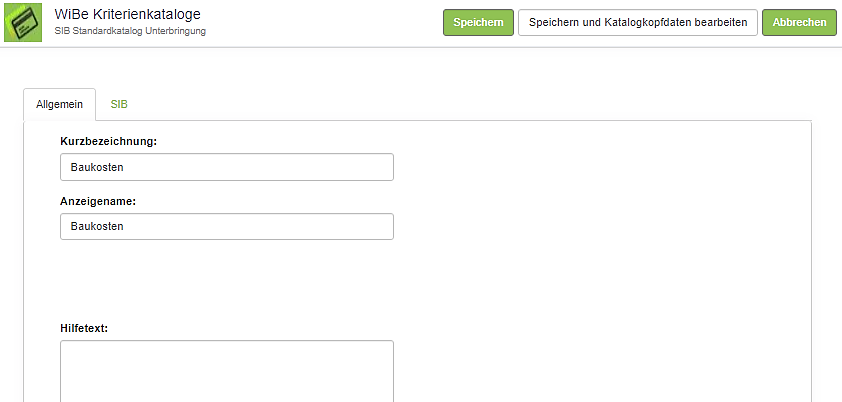The height and width of the screenshot is (402, 842).
Task: Click the Kurzbezeichnung label
Action: click(x=108, y=141)
